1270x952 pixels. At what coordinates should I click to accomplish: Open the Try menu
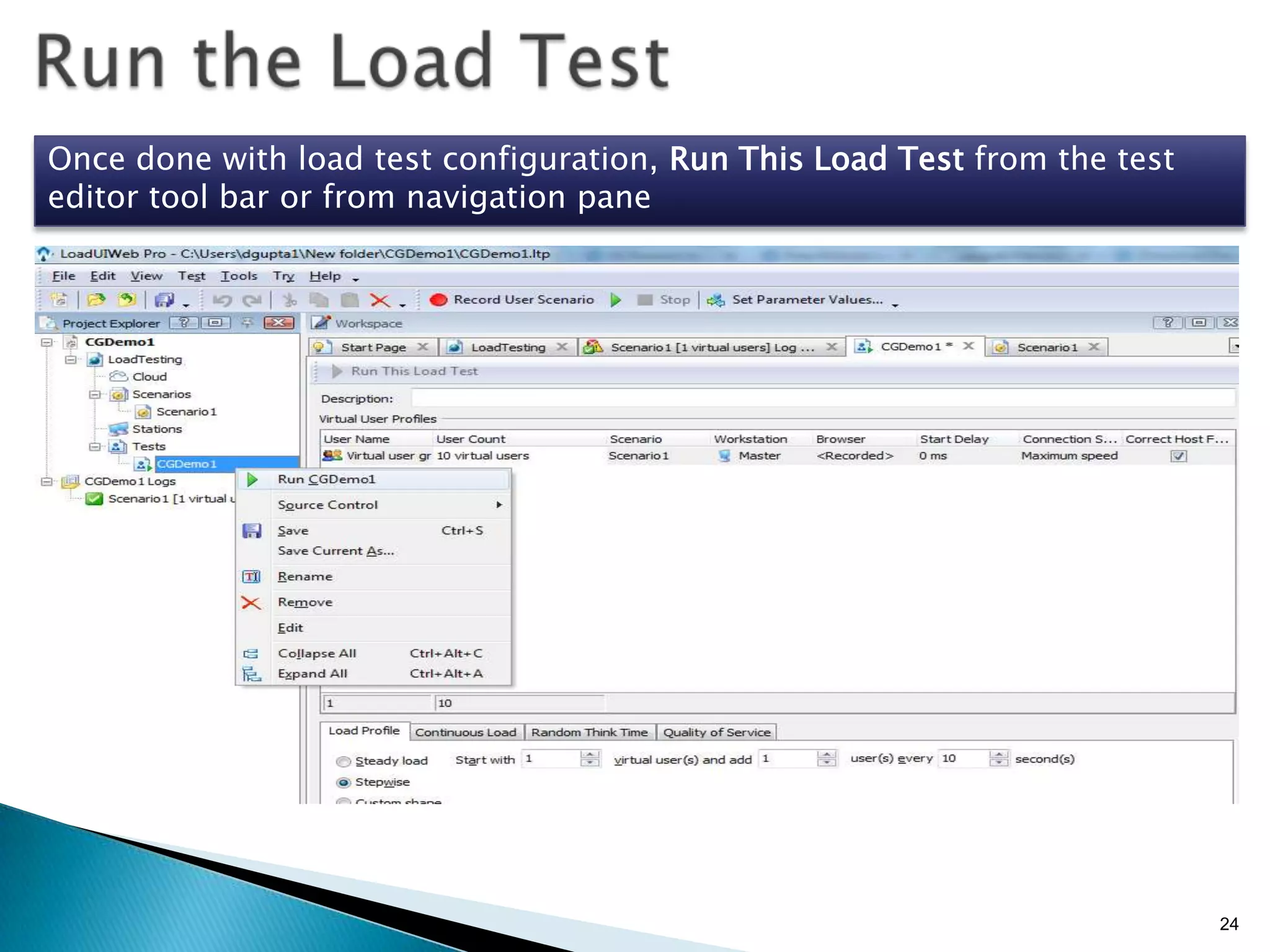pyautogui.click(x=283, y=276)
